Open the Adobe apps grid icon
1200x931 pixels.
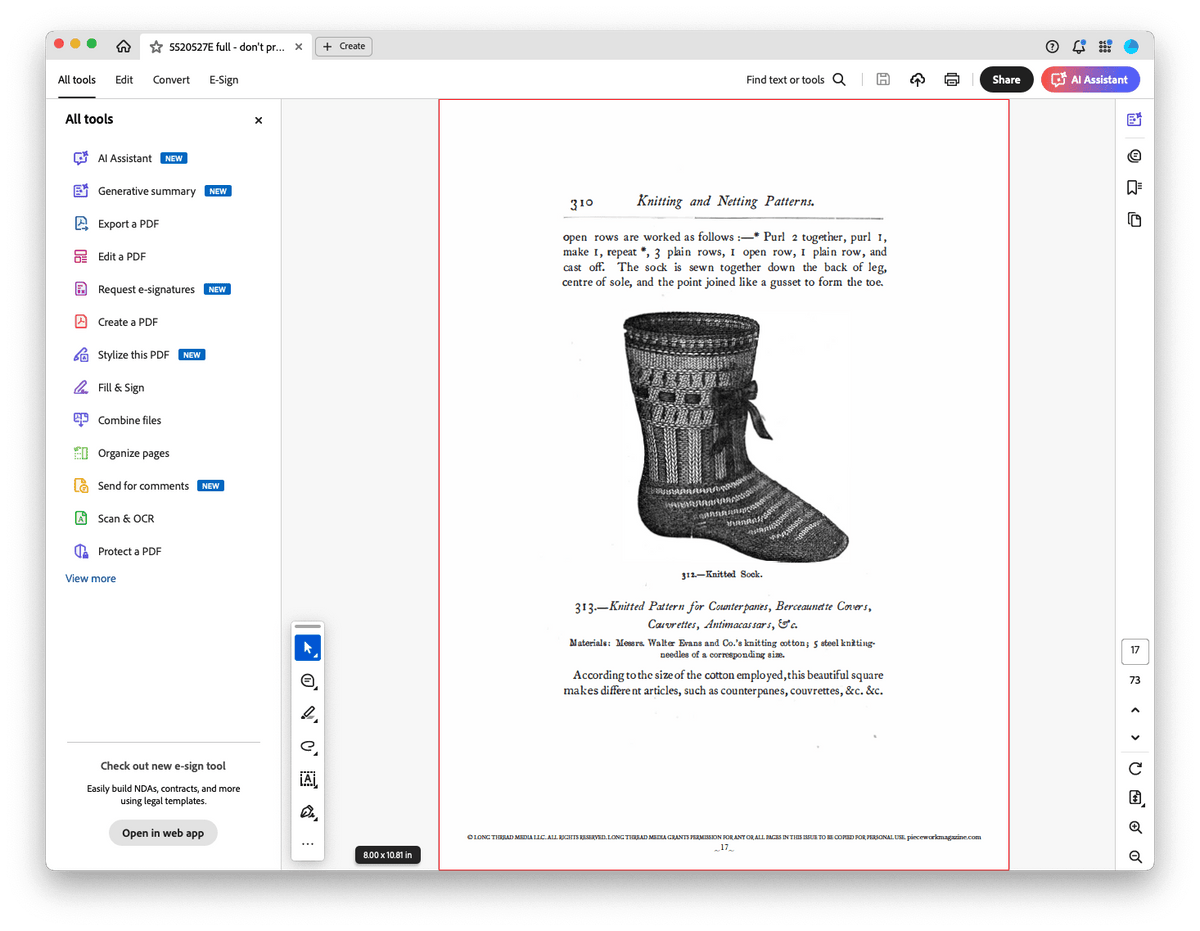(x=1105, y=46)
